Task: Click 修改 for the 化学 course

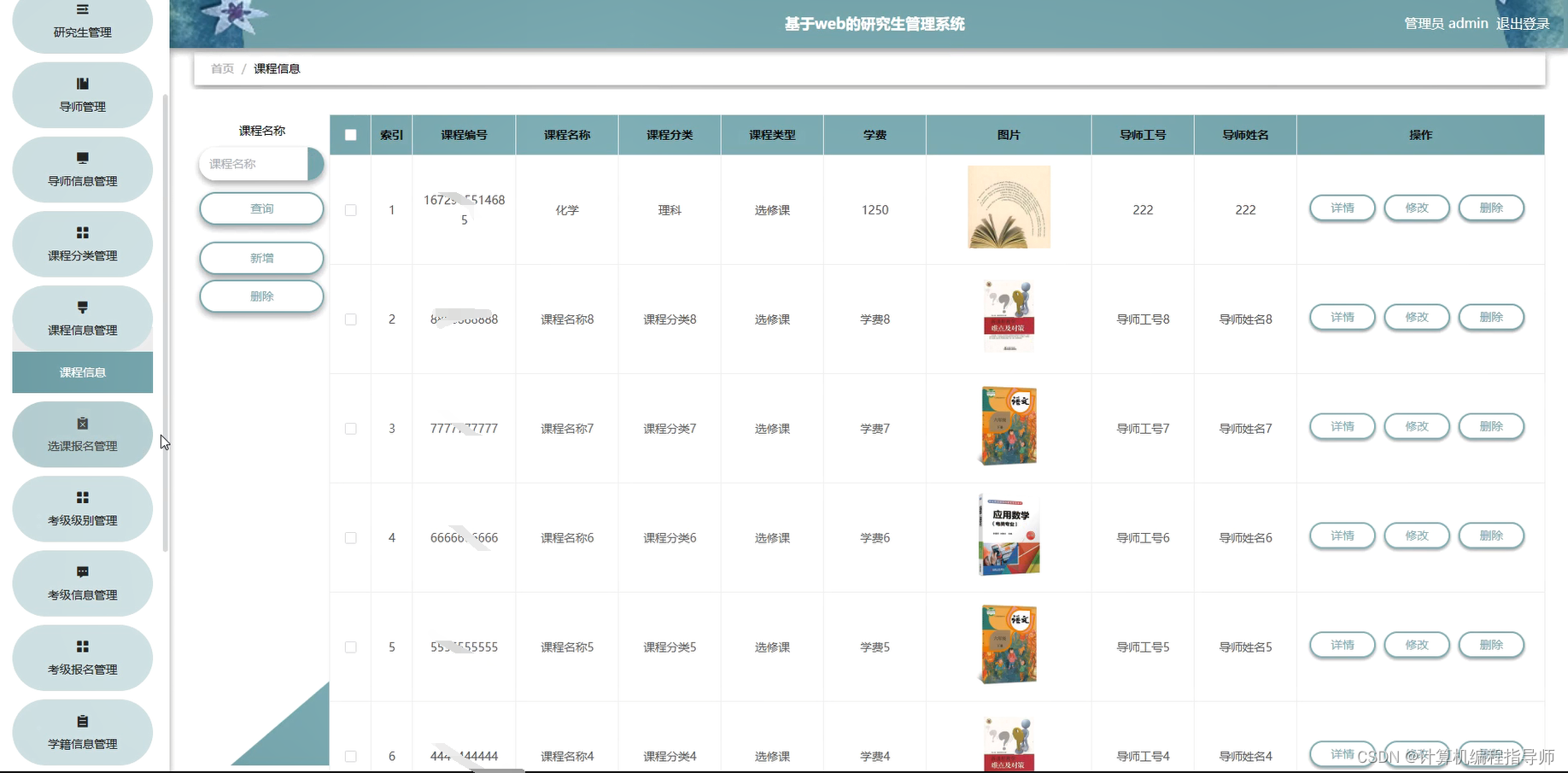Action: click(1417, 208)
